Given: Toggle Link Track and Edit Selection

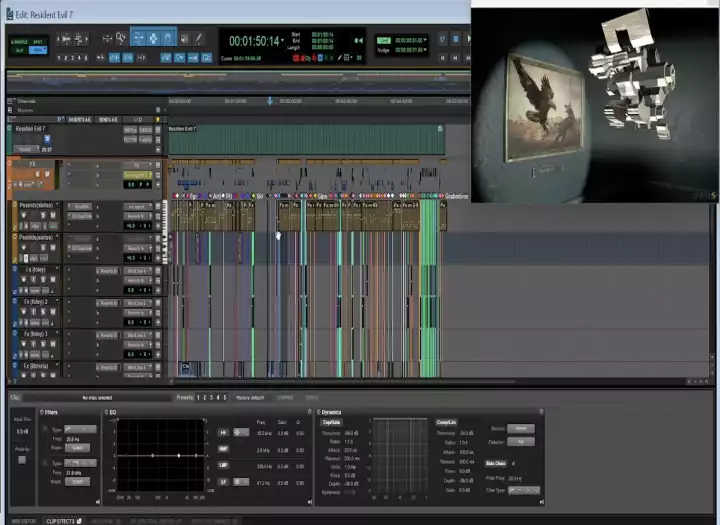Looking at the screenshot, I should tap(128, 58).
